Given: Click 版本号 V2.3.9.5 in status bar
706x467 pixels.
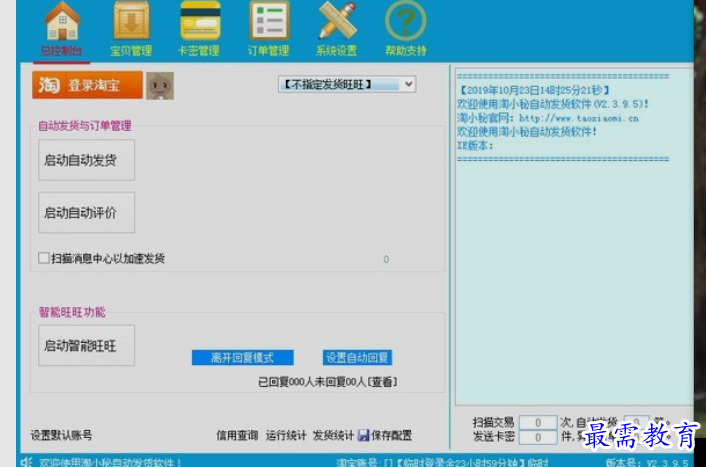Looking at the screenshot, I should click(647, 462).
